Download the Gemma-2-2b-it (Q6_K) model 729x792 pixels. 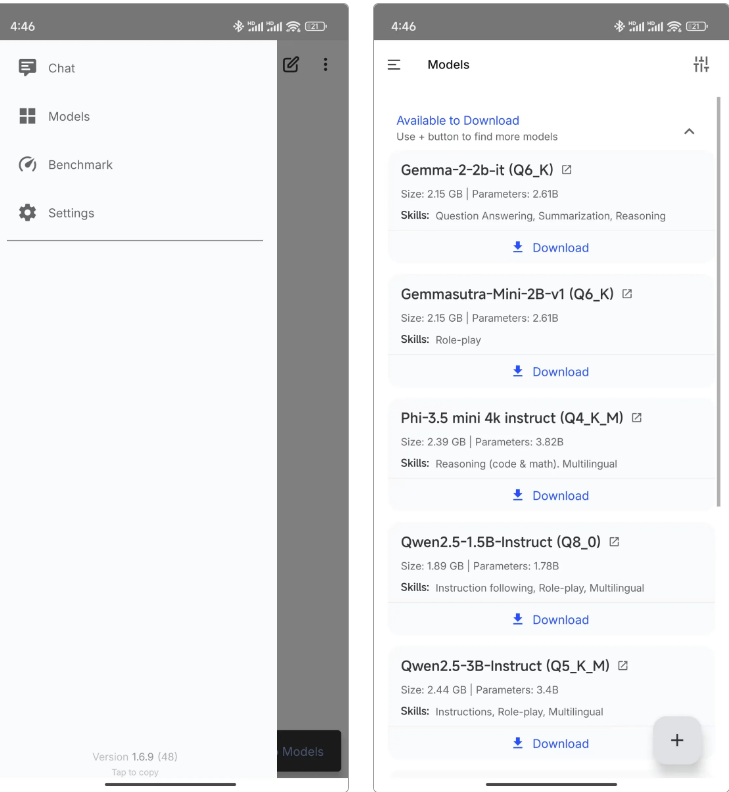click(x=551, y=248)
